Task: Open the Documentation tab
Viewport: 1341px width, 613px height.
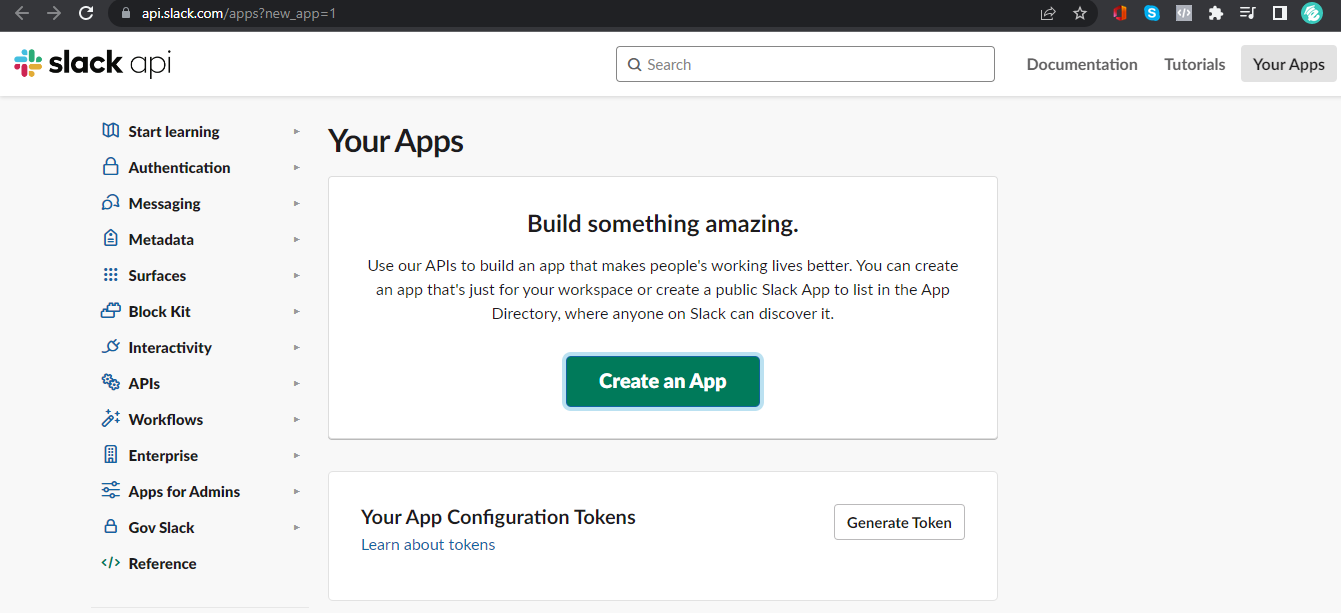Action: click(1082, 64)
